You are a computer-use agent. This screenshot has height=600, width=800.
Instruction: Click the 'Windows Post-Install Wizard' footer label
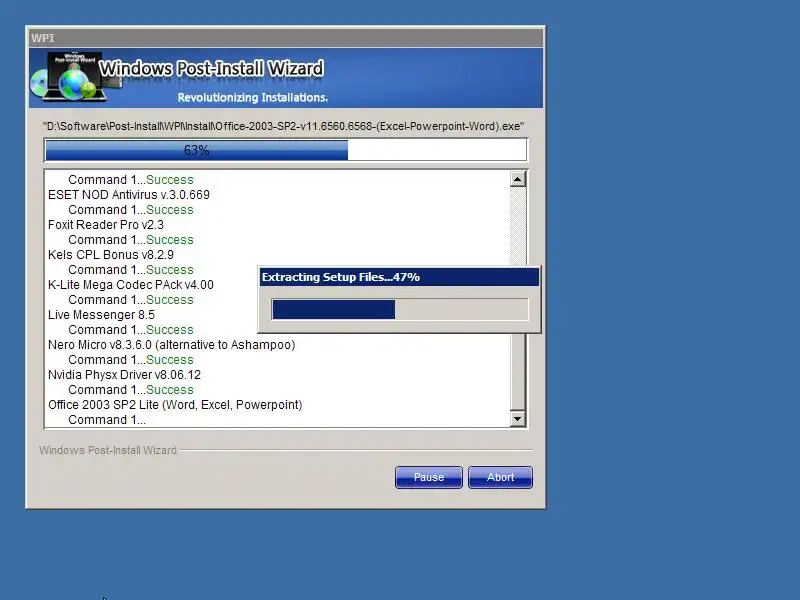(x=108, y=450)
